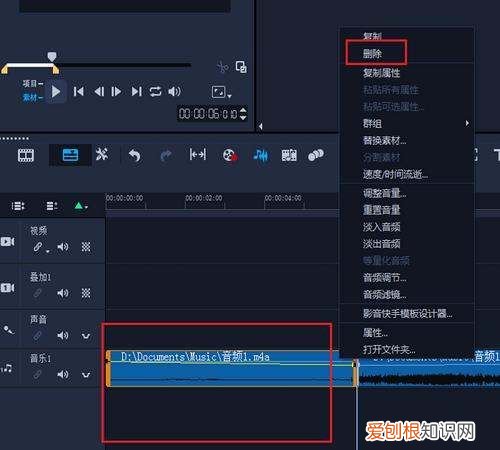This screenshot has width=500, height=450.
Task: Open the Track Manager icon
Action: point(52,206)
